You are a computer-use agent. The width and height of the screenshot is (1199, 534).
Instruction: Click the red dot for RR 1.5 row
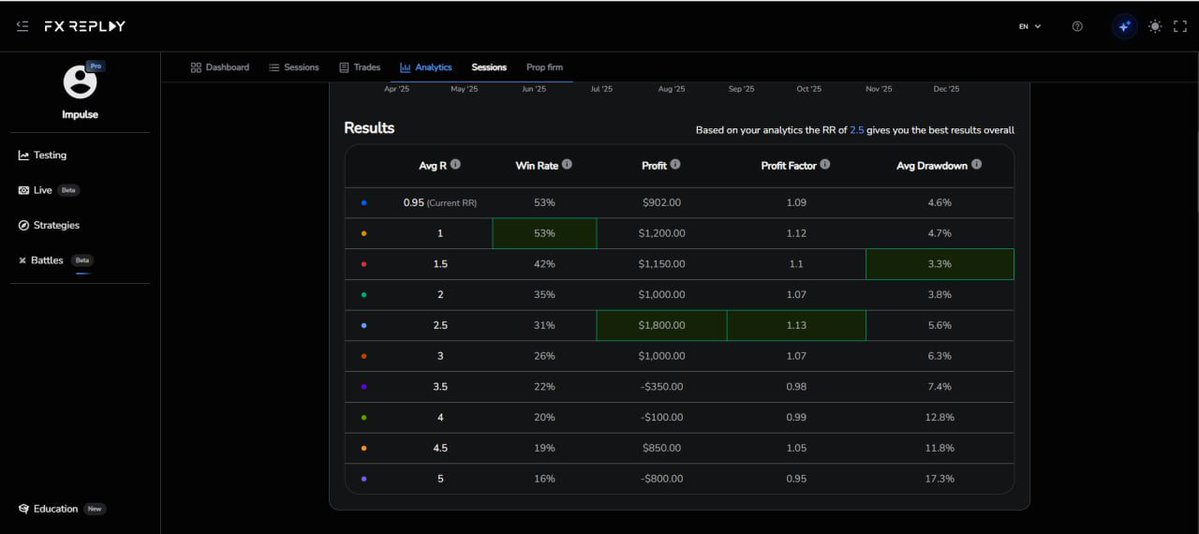pos(364,264)
